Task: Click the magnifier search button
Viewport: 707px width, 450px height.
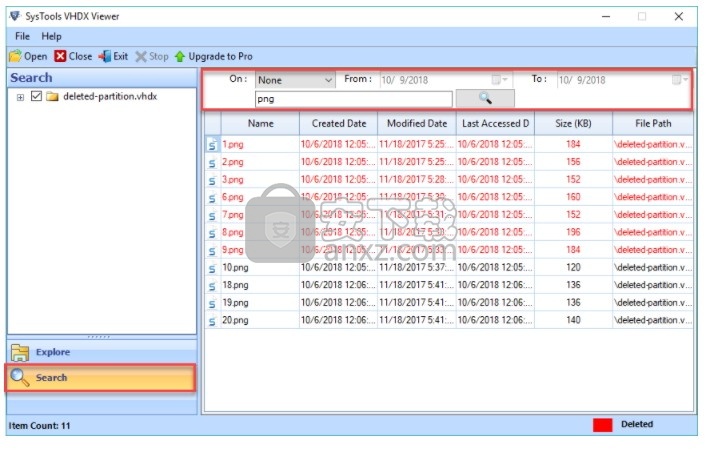Action: (485, 98)
